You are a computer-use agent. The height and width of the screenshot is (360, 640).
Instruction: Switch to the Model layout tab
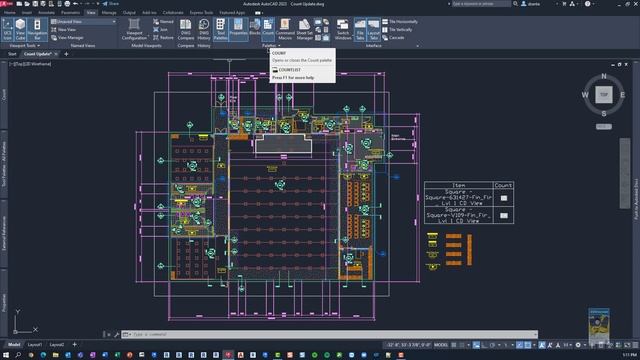[x=14, y=344]
